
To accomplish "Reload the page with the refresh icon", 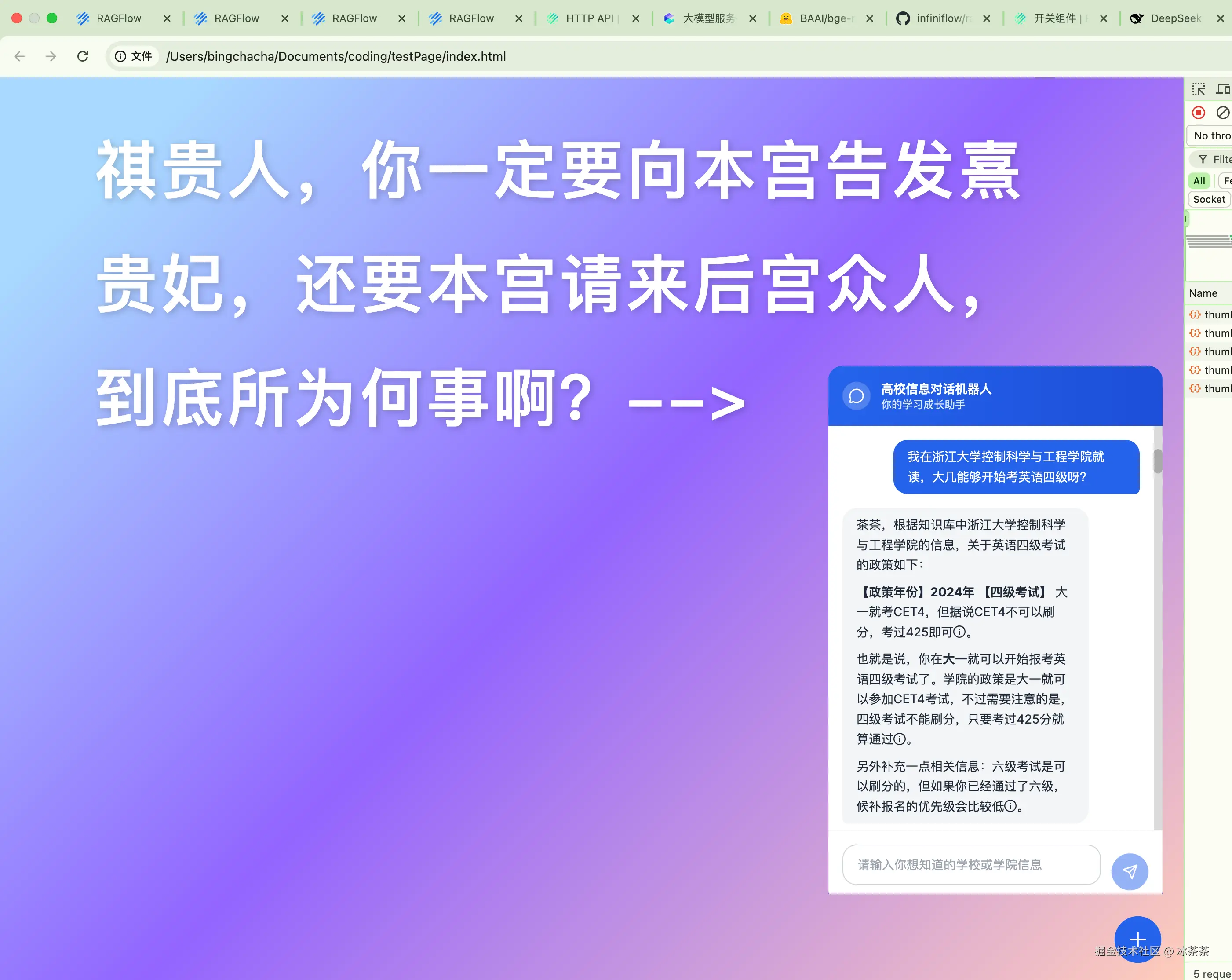I will (83, 56).
